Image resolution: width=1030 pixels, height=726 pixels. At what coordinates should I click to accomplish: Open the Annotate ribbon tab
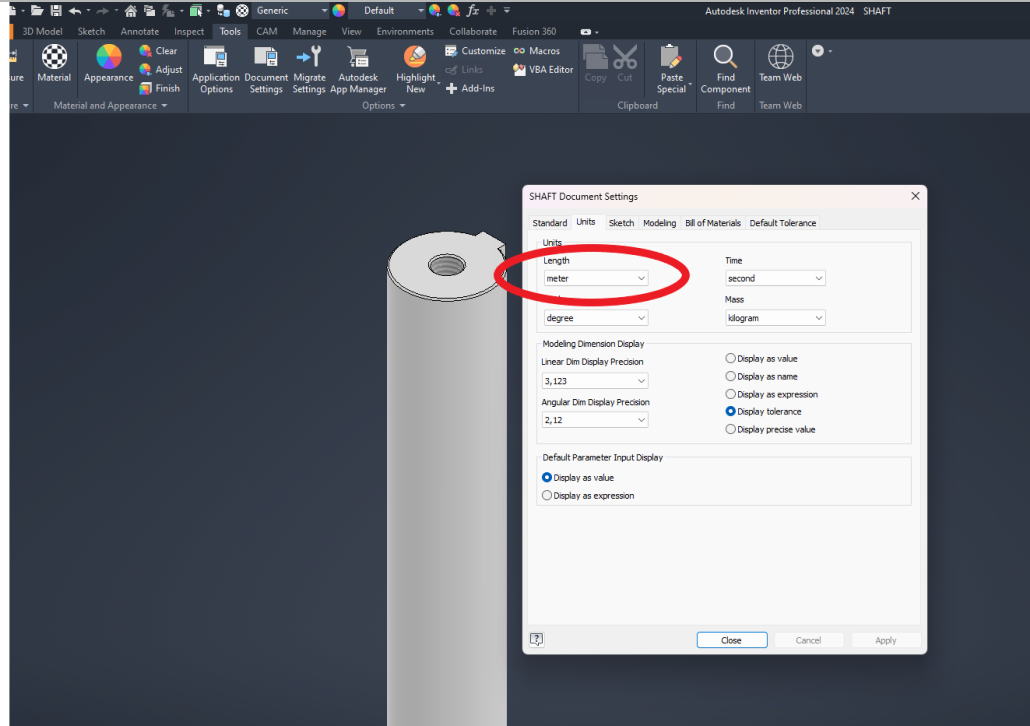click(x=140, y=32)
